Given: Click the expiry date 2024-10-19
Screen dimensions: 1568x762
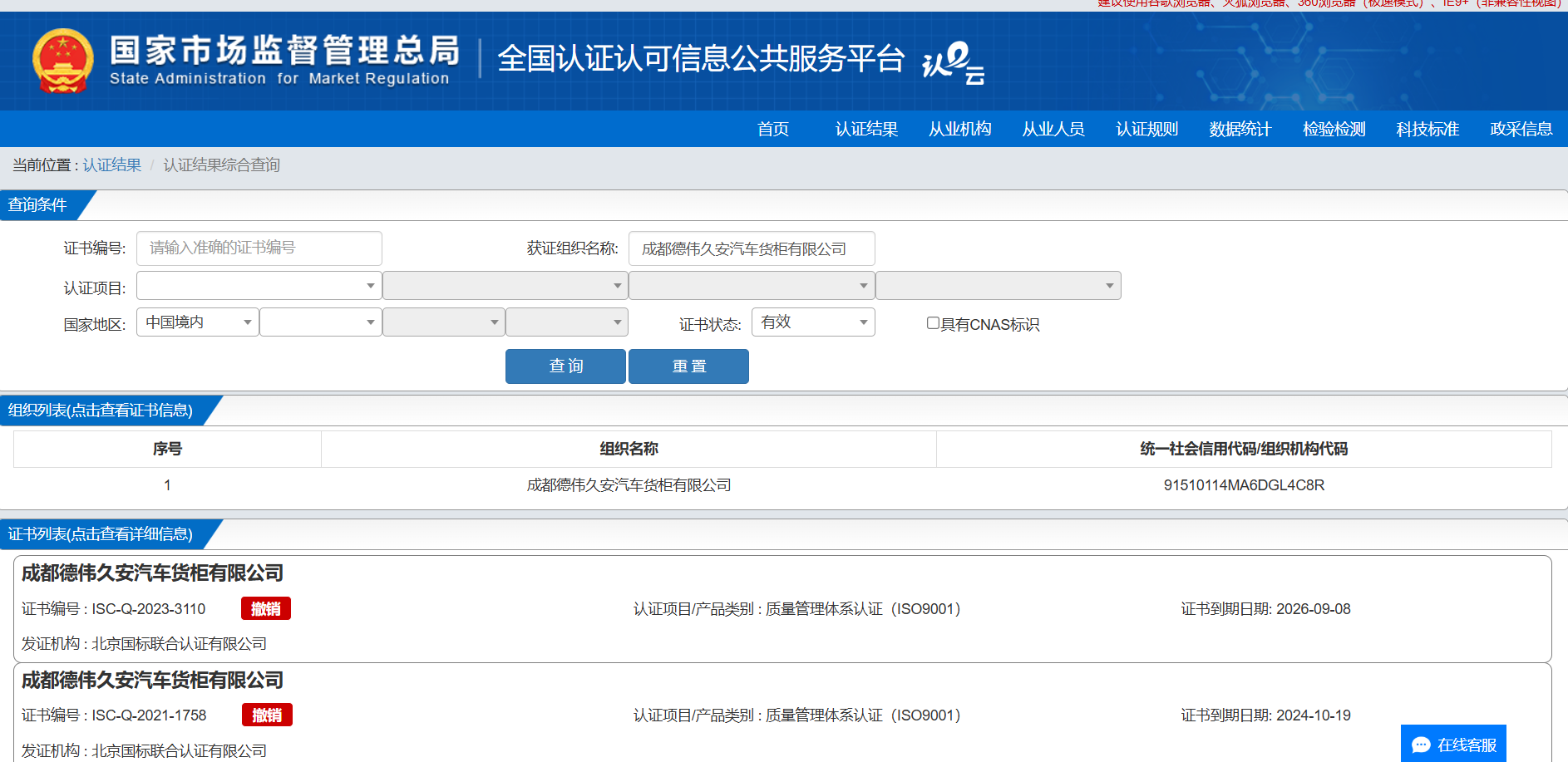Looking at the screenshot, I should coord(1314,715).
